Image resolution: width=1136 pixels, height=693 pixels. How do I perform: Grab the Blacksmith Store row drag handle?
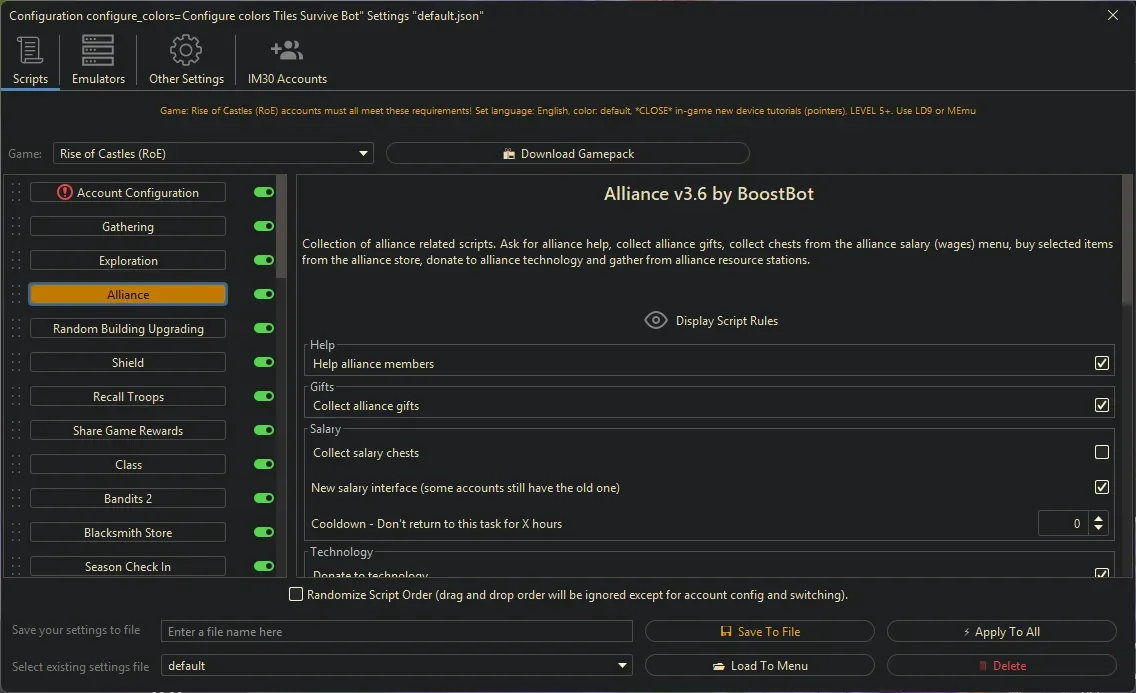pyautogui.click(x=16, y=533)
